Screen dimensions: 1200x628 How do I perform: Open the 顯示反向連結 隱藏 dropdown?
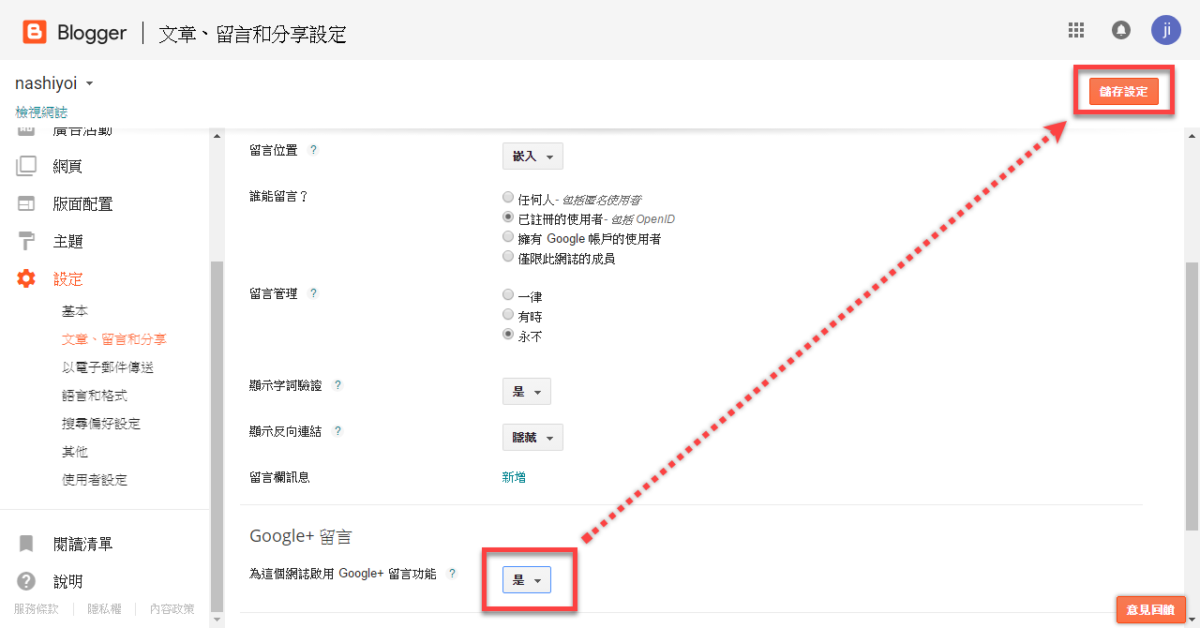pos(532,438)
